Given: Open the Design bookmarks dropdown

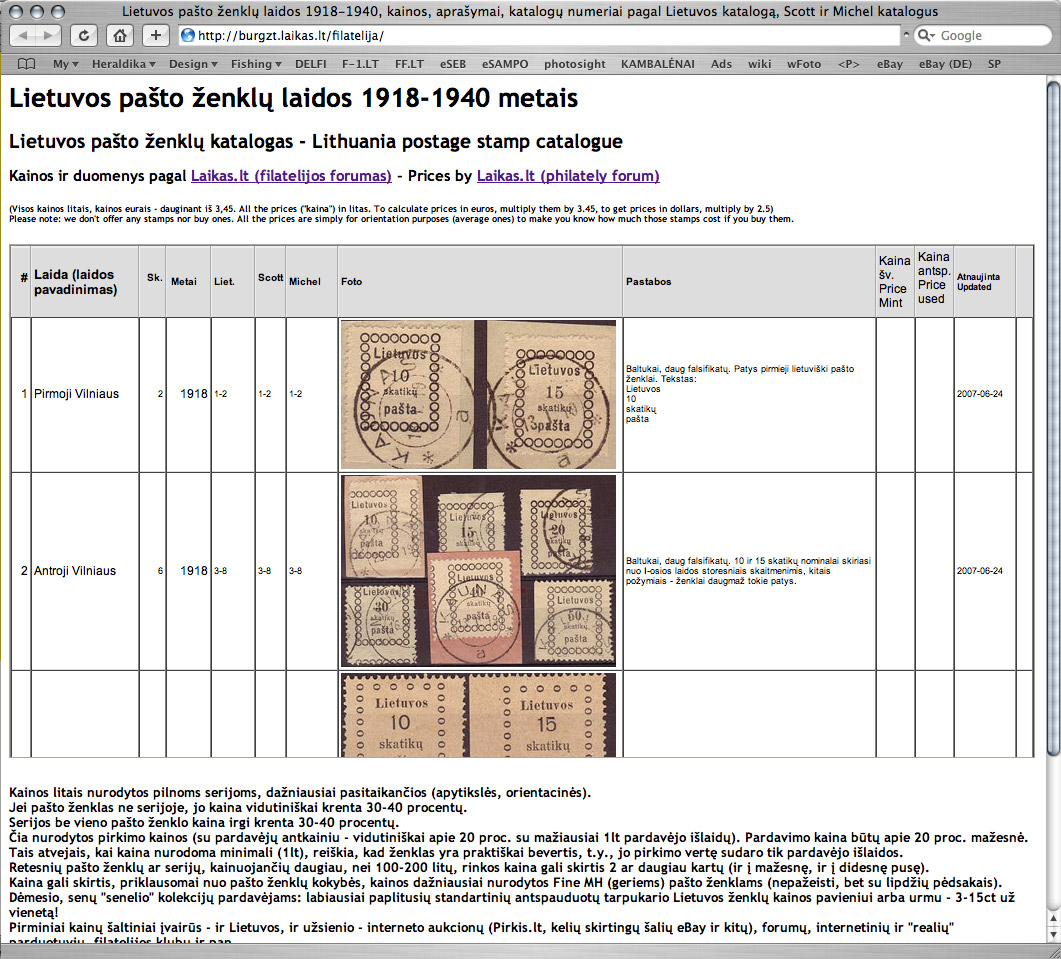Looking at the screenshot, I should [x=193, y=64].
